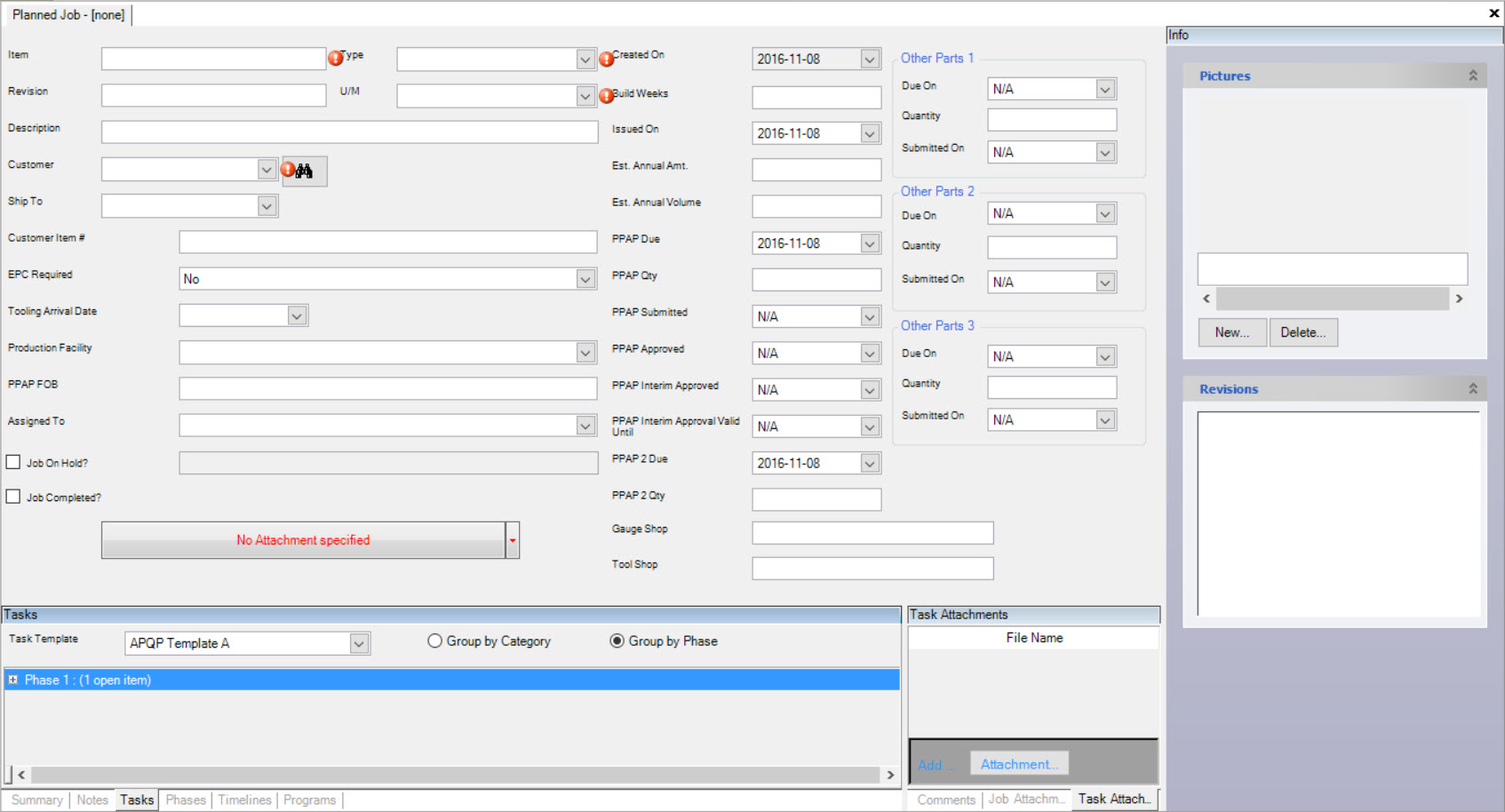
Task: Click the Build Weeks input field
Action: (x=816, y=97)
